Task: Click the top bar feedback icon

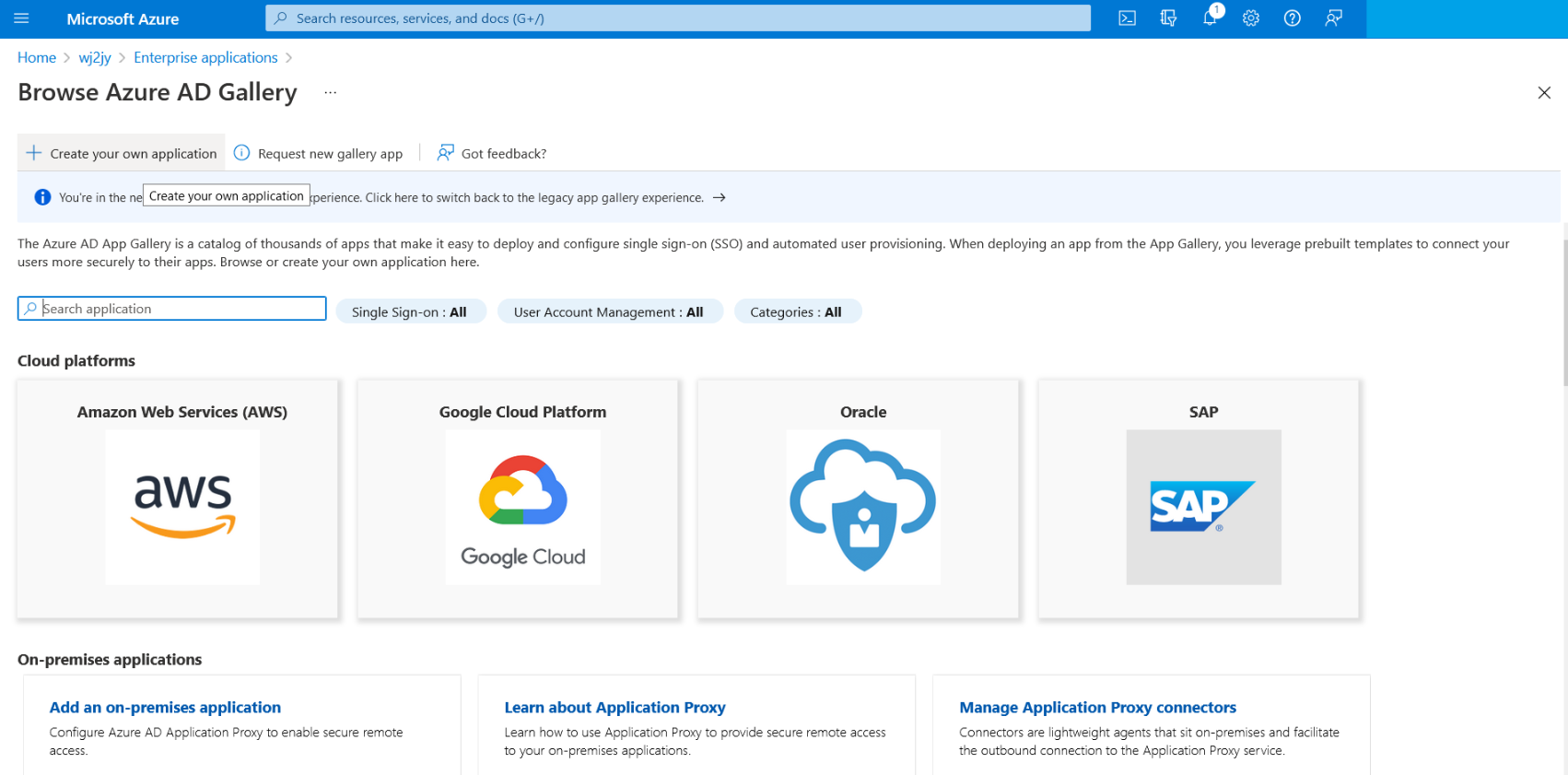Action: pyautogui.click(x=1333, y=18)
